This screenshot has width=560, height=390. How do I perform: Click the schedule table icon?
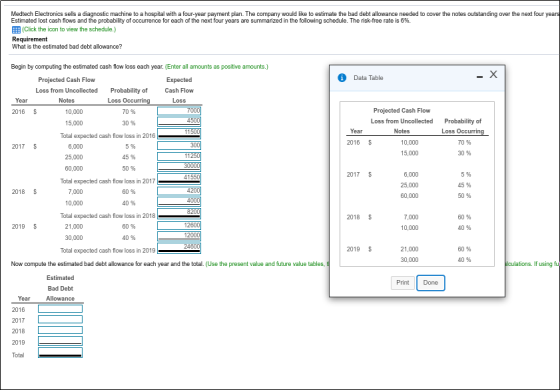16,30
